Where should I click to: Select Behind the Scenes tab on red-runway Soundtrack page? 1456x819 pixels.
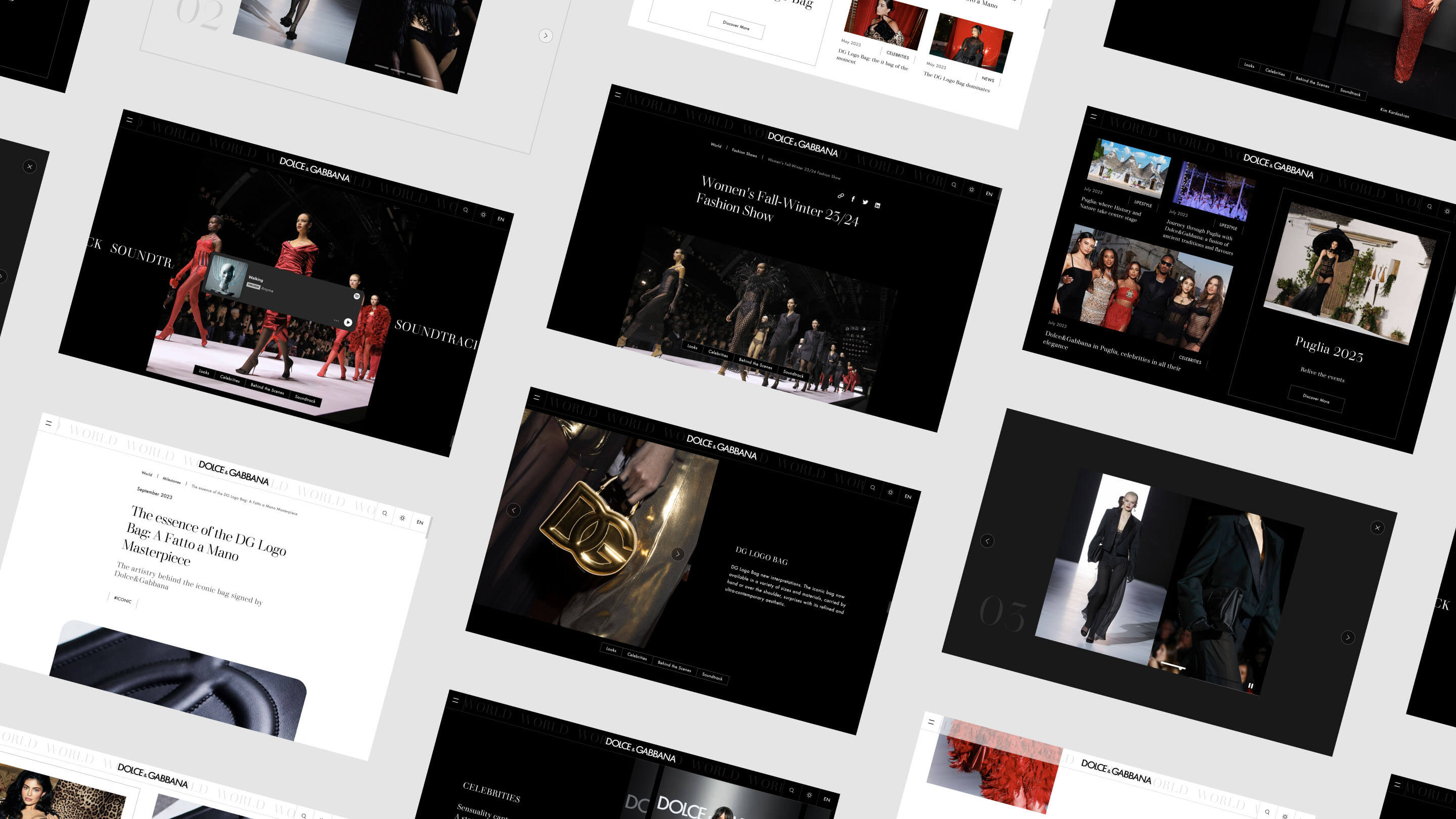pos(267,388)
